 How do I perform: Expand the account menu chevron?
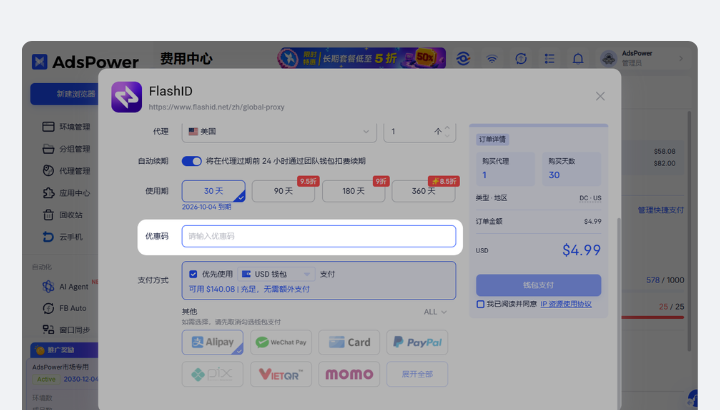coord(681,59)
